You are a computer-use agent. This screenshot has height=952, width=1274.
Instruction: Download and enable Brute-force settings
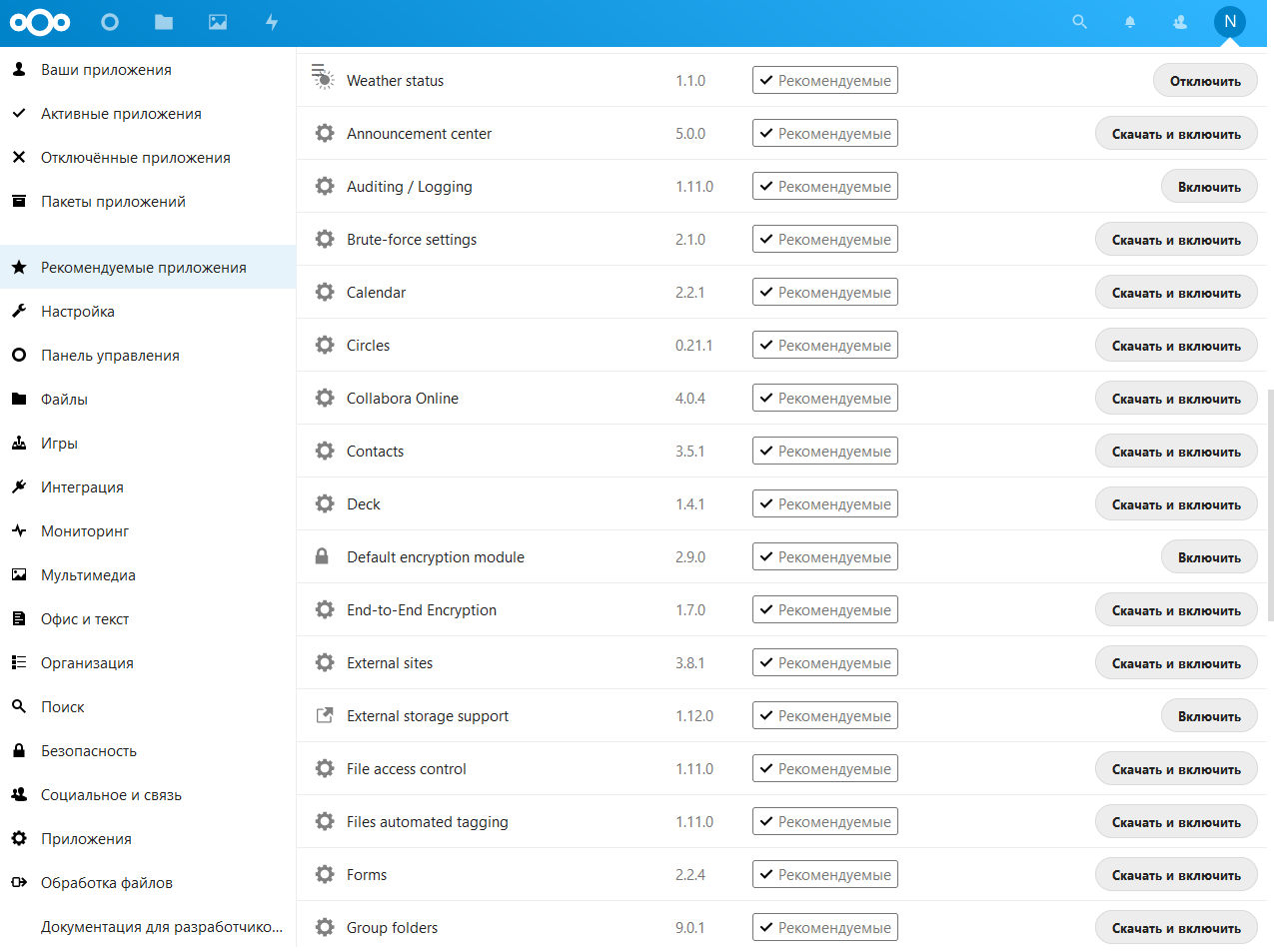click(x=1176, y=240)
